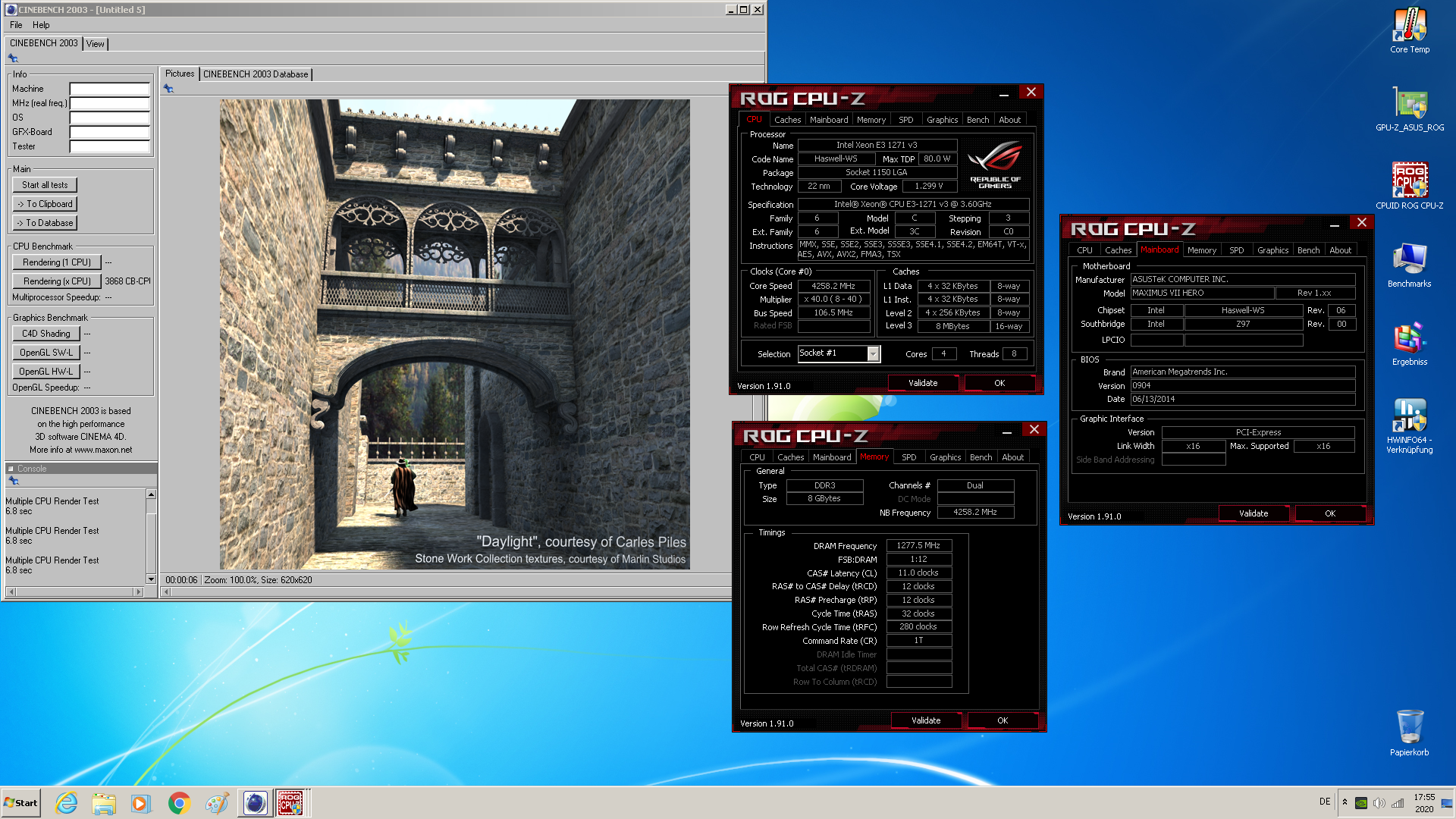Open Graphics tab in CPU-Z Mainboard window
1456x819 pixels.
1272,250
